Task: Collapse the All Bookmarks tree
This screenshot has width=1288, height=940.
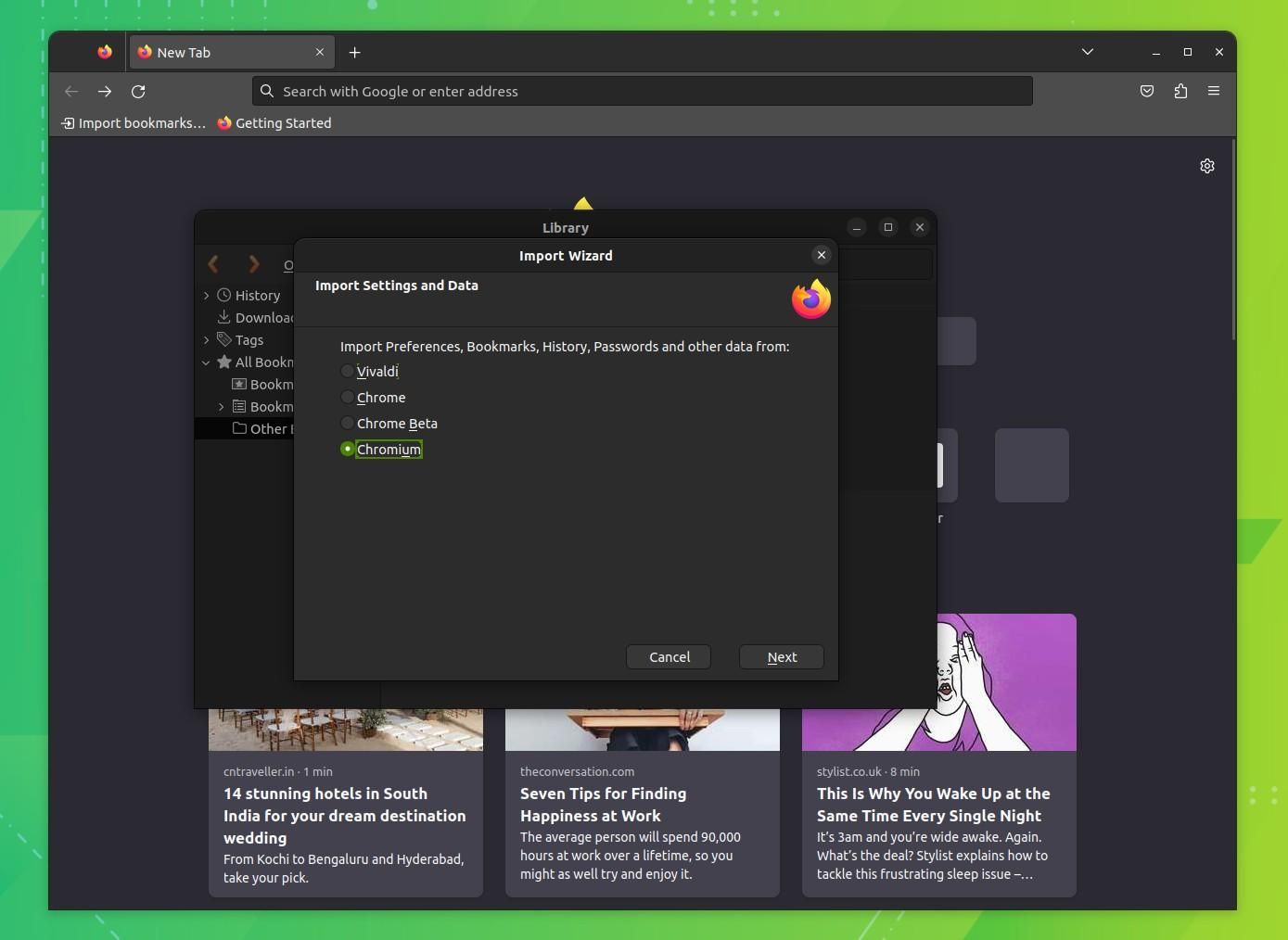Action: click(206, 362)
